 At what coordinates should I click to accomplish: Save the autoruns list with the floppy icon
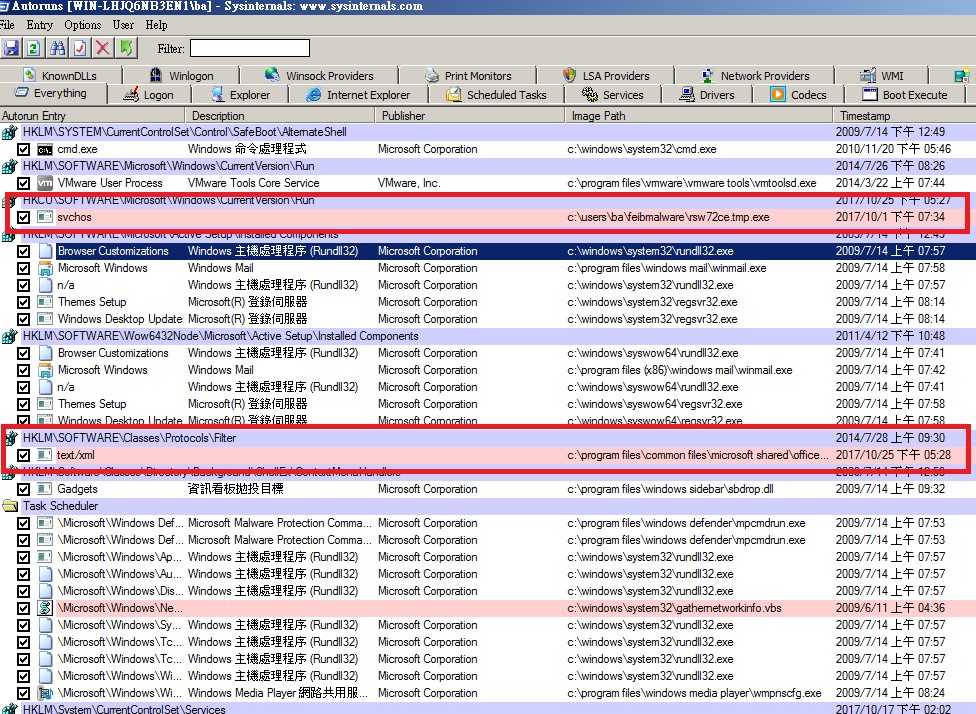pyautogui.click(x=11, y=48)
